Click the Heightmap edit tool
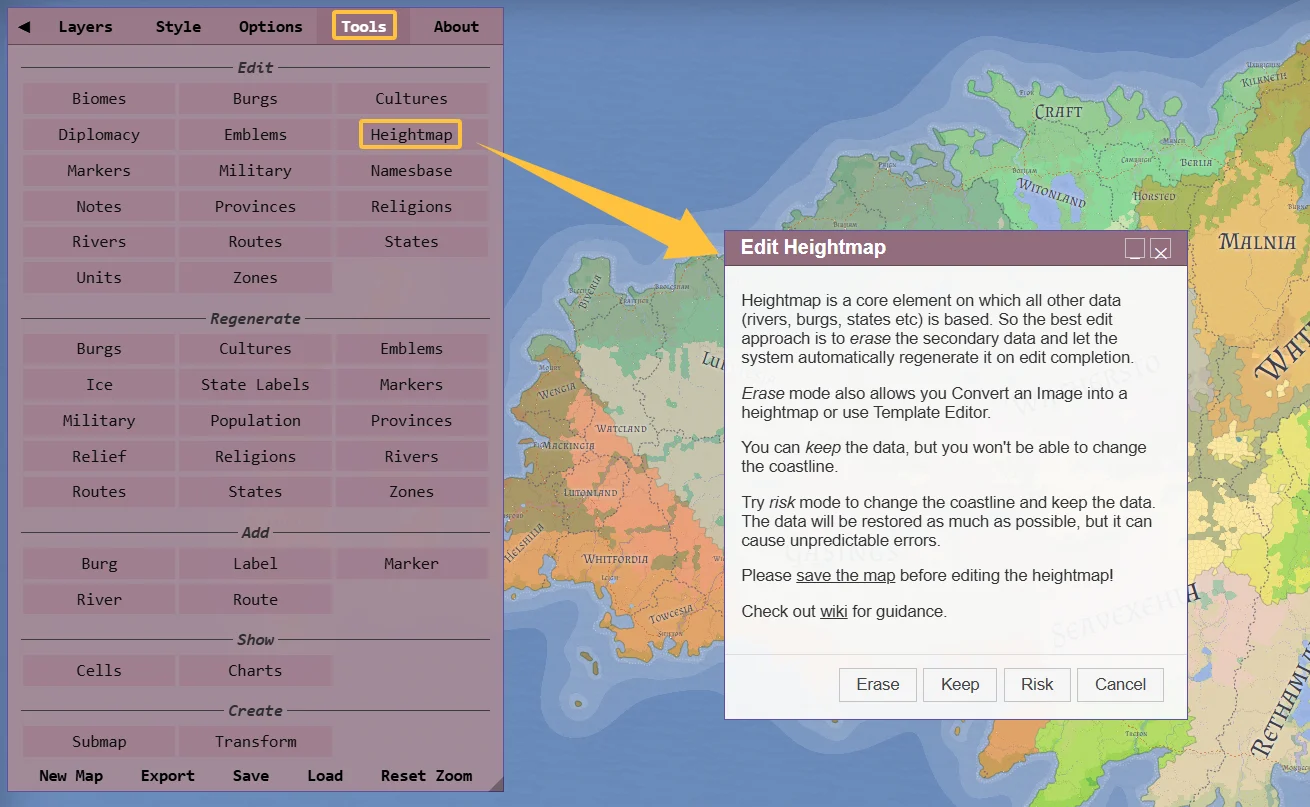The width and height of the screenshot is (1310, 807). [411, 135]
